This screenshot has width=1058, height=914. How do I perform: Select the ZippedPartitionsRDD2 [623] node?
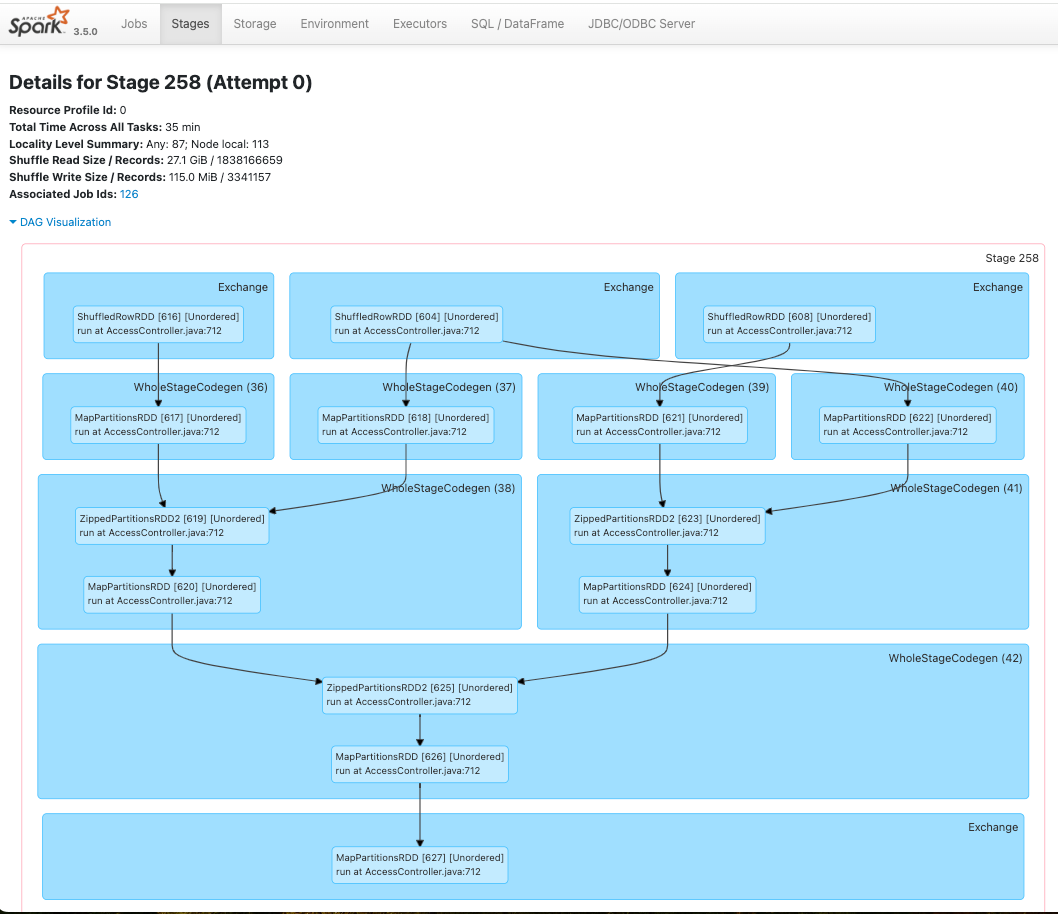coord(667,525)
